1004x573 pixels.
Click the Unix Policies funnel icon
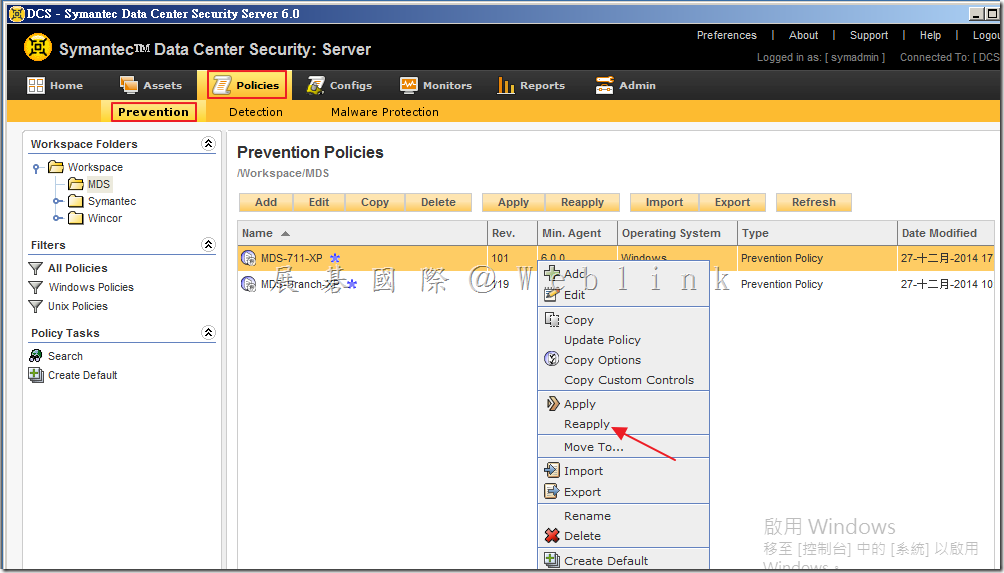tap(36, 306)
